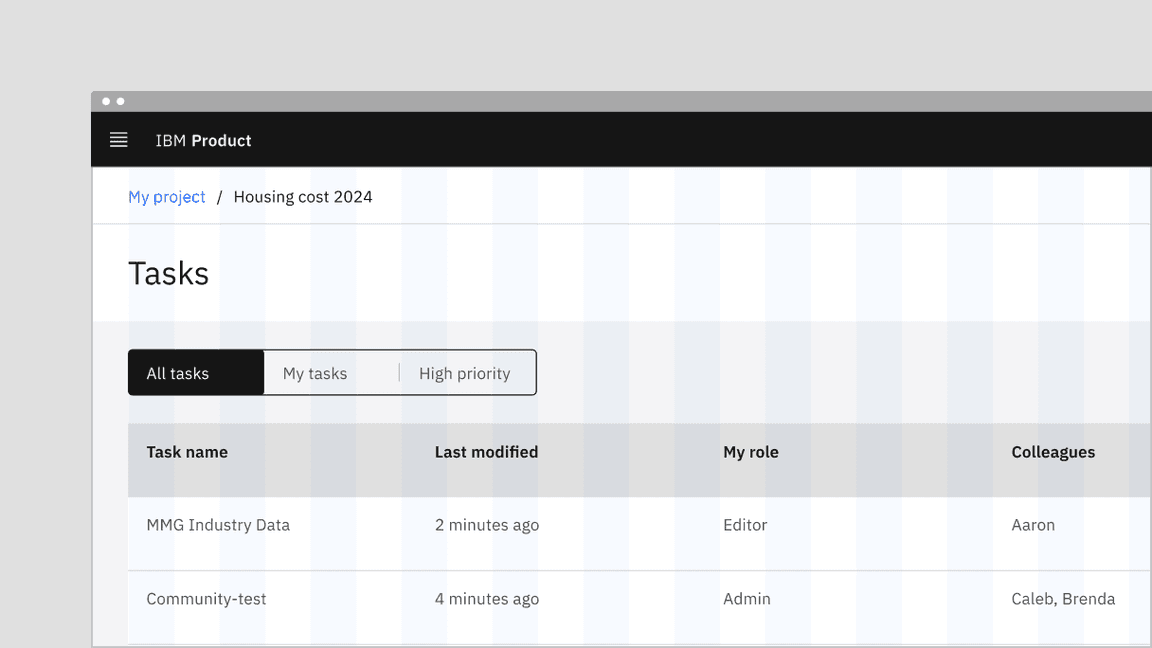Viewport: 1152px width, 648px height.
Task: Sort table by 'My role' column
Action: [x=751, y=452]
